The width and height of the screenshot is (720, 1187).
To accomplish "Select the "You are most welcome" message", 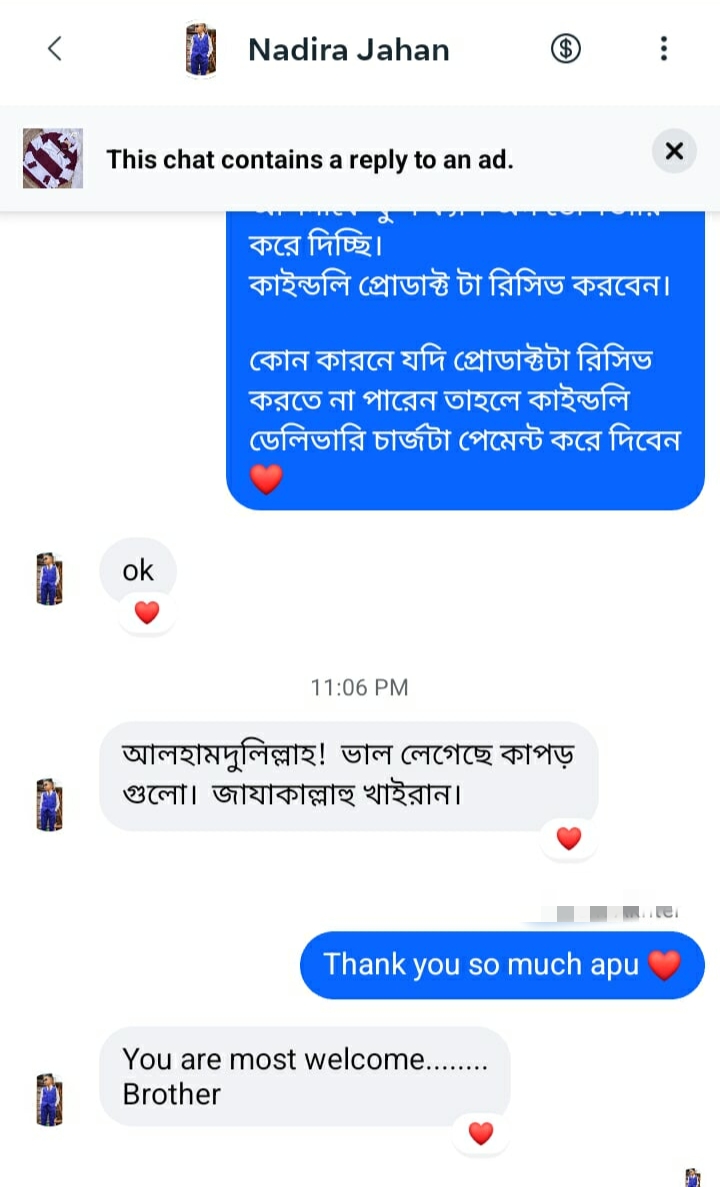I will click(304, 1077).
